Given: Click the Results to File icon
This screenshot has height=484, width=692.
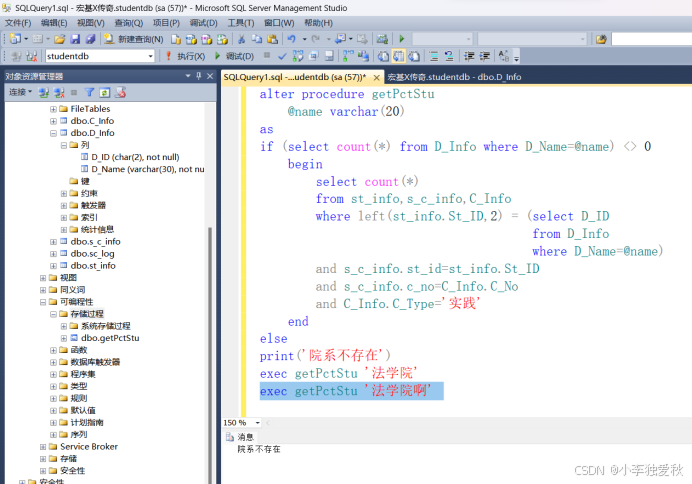Looking at the screenshot, I should coord(414,56).
